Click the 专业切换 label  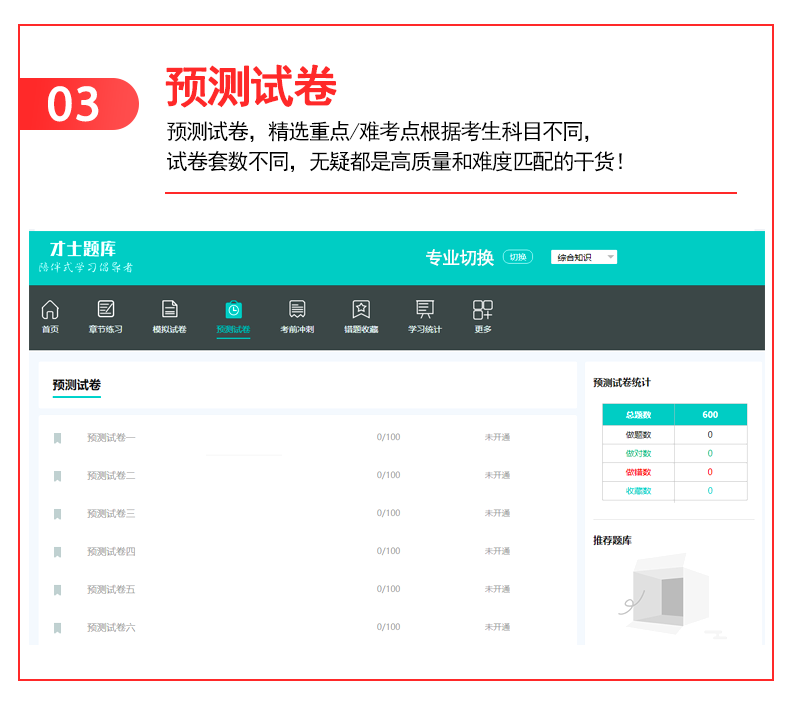pos(459,257)
